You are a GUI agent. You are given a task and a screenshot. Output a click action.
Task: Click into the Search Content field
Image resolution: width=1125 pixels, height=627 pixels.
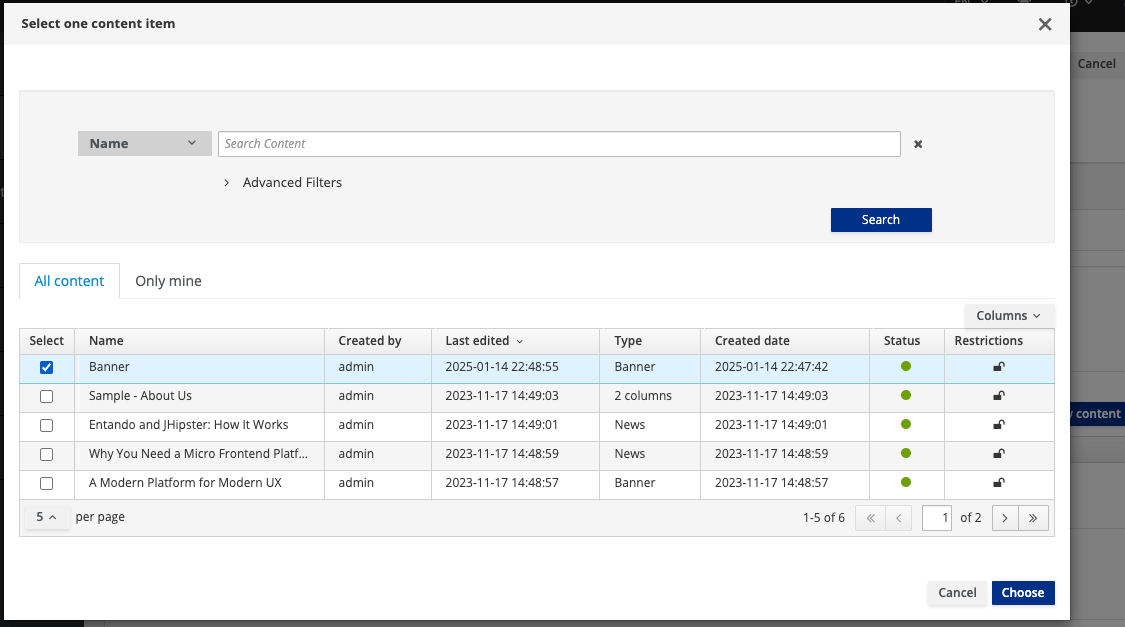pos(559,144)
